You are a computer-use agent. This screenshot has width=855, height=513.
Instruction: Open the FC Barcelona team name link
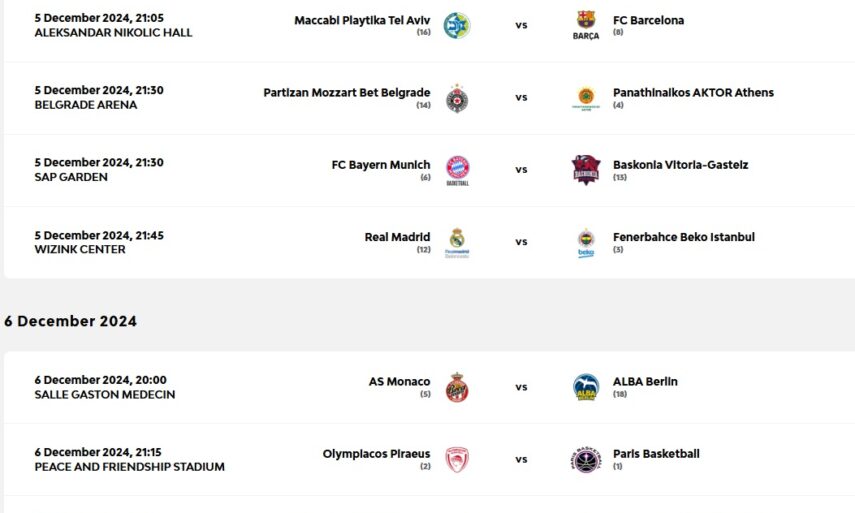pos(648,20)
